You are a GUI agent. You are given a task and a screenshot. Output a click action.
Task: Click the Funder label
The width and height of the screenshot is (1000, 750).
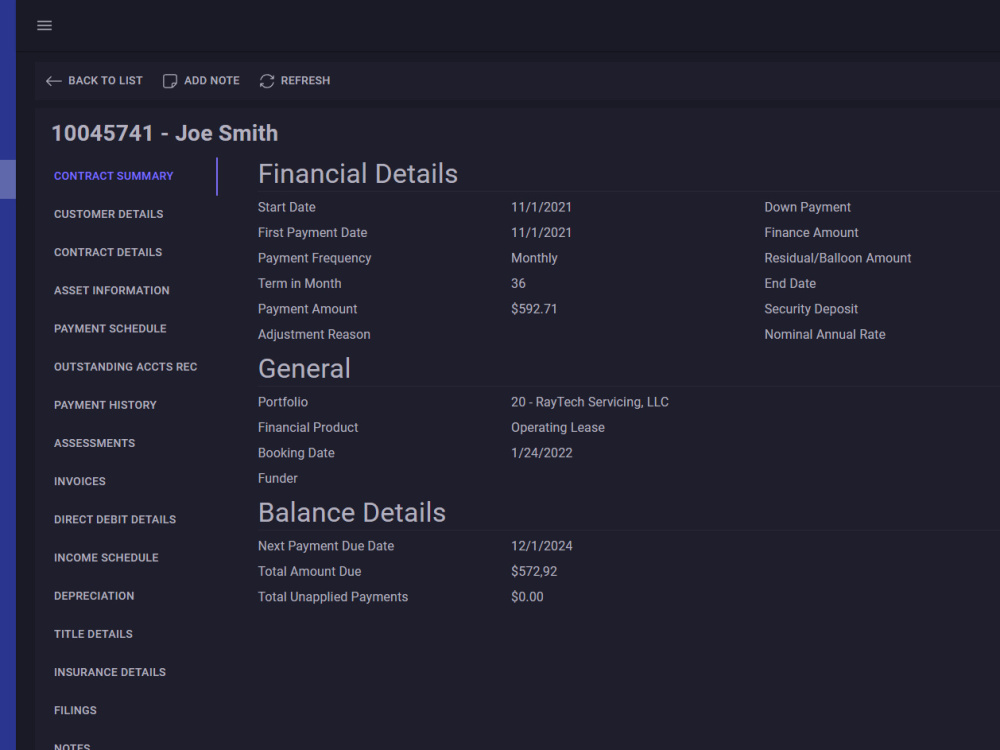(x=277, y=479)
